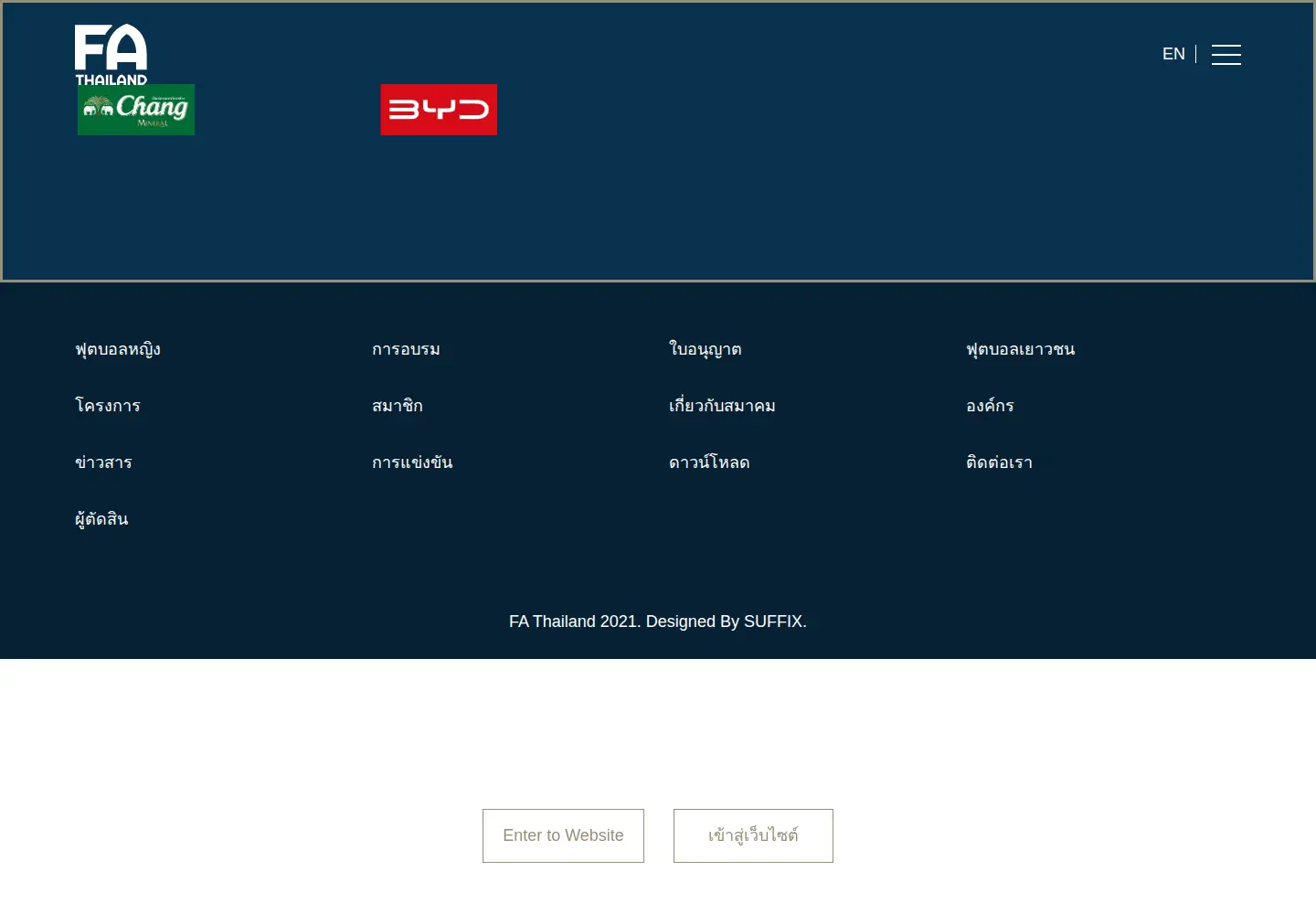Open the ฟุตบอลเยาวชน footer link
Screen dimensions: 1316x914
(1020, 349)
